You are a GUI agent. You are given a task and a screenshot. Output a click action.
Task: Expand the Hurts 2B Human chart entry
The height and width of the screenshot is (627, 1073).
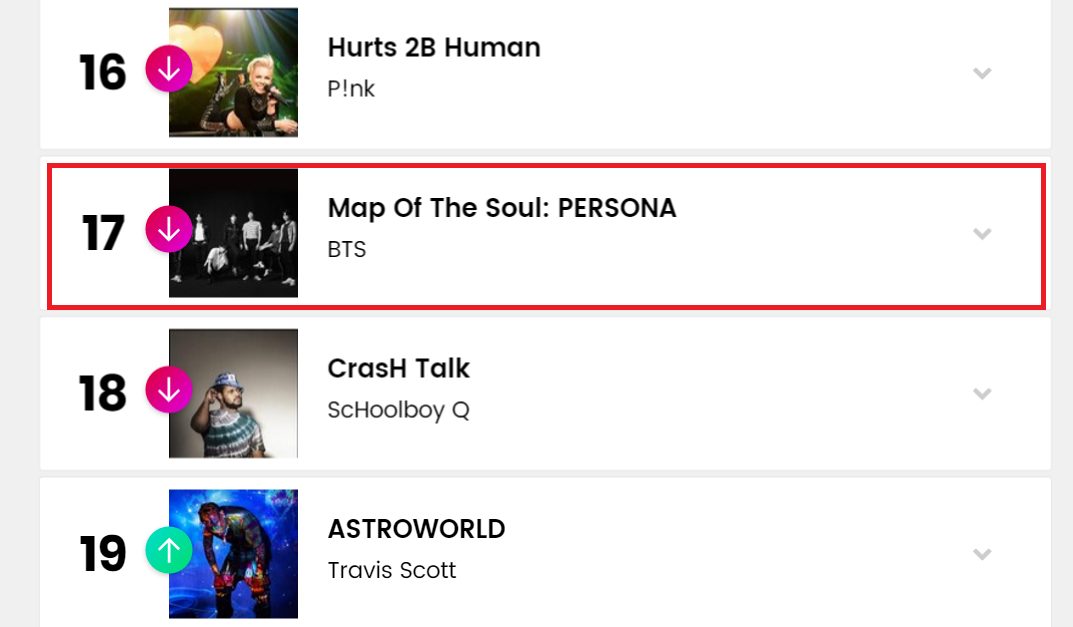(982, 73)
